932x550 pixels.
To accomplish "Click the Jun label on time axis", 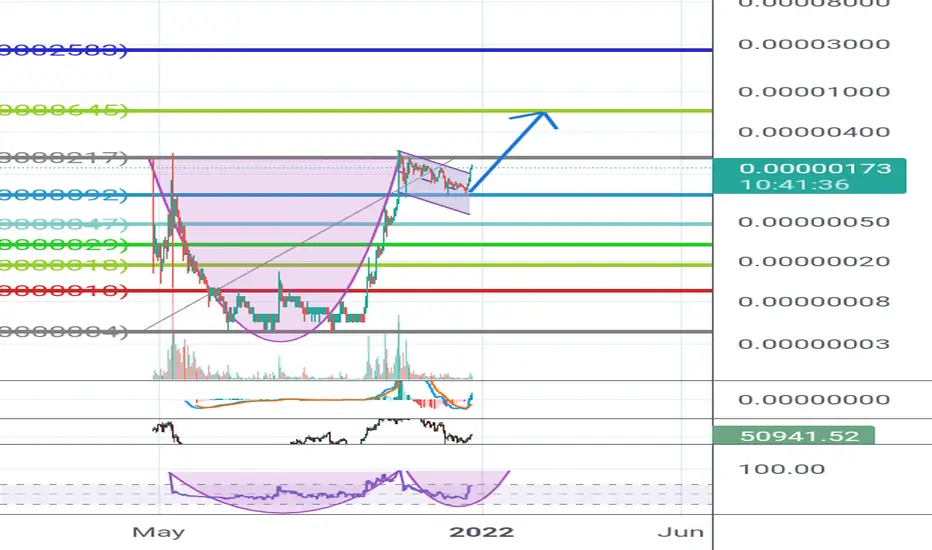I will [681, 532].
